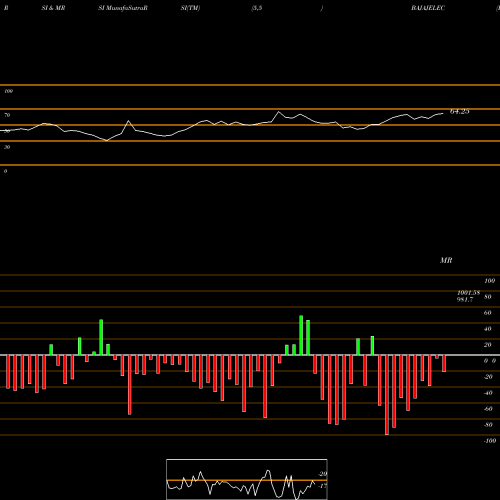This screenshot has height=500, width=500.
Task: Click the RSI axis label 30
Action: [x=7, y=147]
